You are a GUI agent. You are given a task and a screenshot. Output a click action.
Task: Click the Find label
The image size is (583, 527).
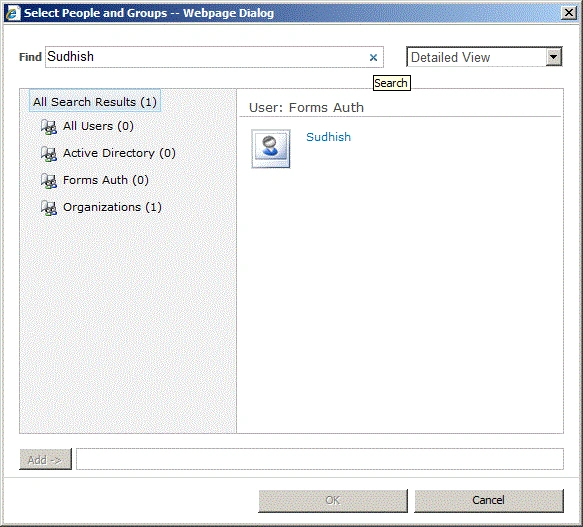click(30, 57)
